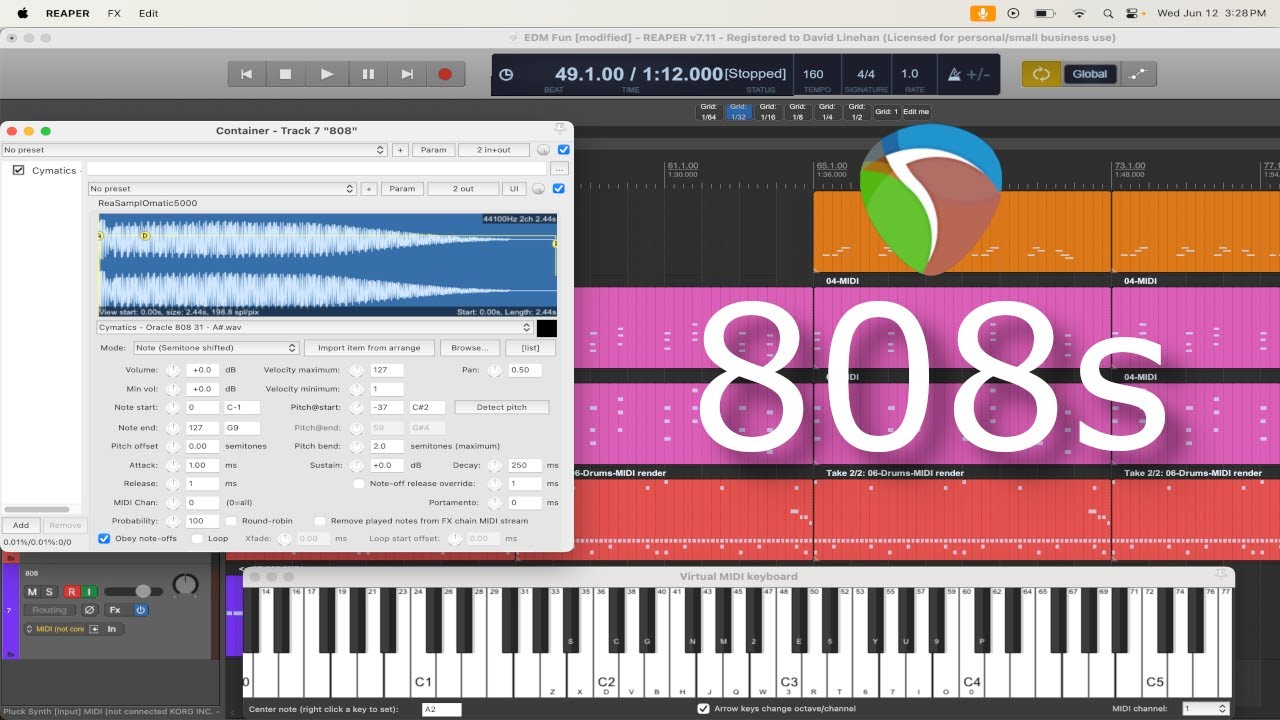
Task: Enable the Round-robin checkbox
Action: (x=231, y=521)
